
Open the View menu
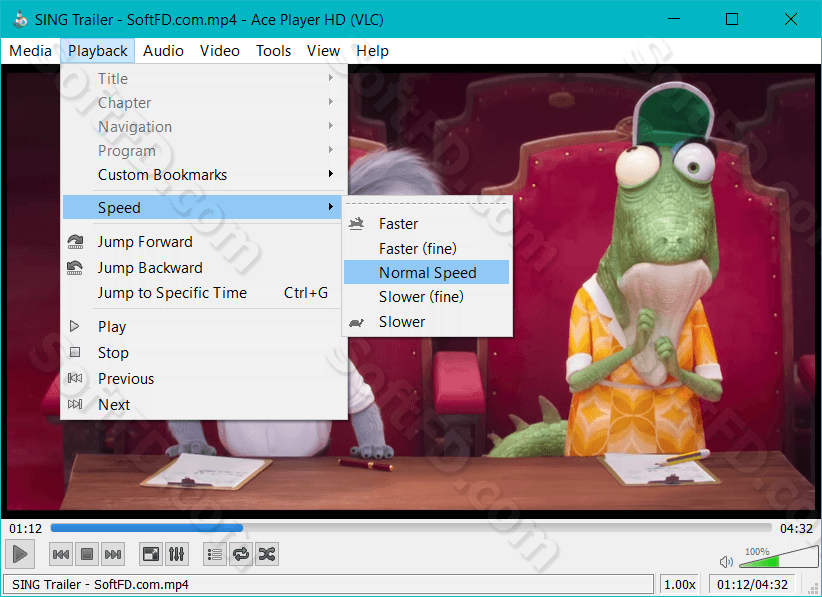[323, 51]
